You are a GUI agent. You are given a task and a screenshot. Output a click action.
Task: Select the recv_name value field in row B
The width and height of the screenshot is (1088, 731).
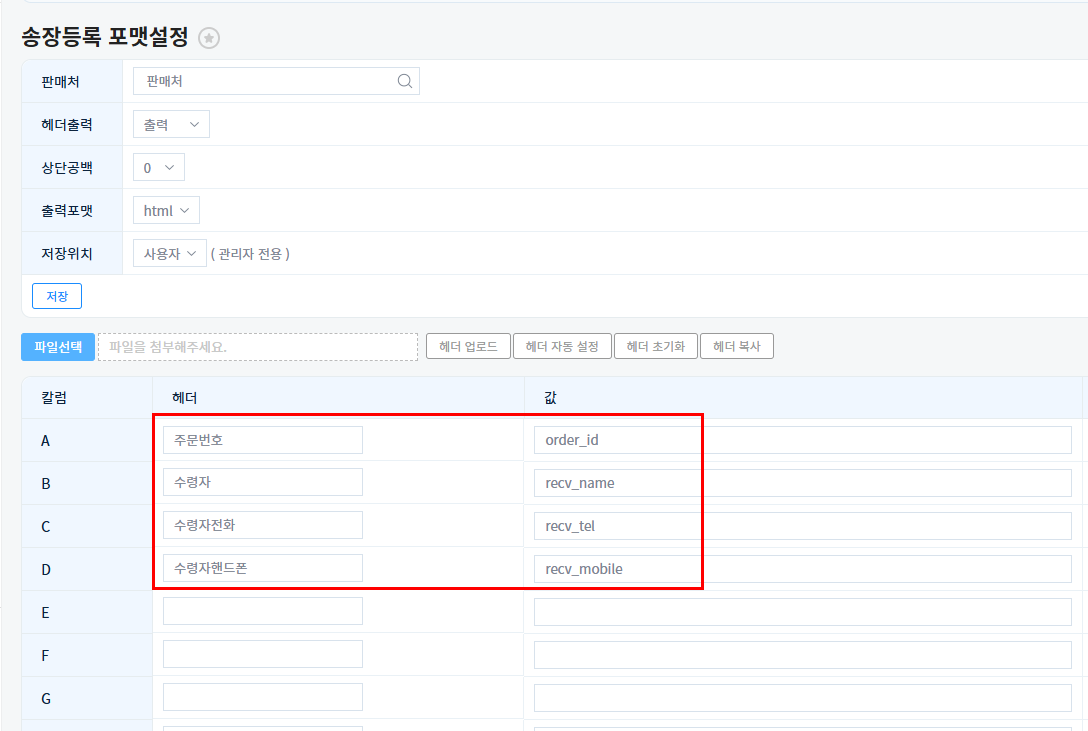(802, 483)
